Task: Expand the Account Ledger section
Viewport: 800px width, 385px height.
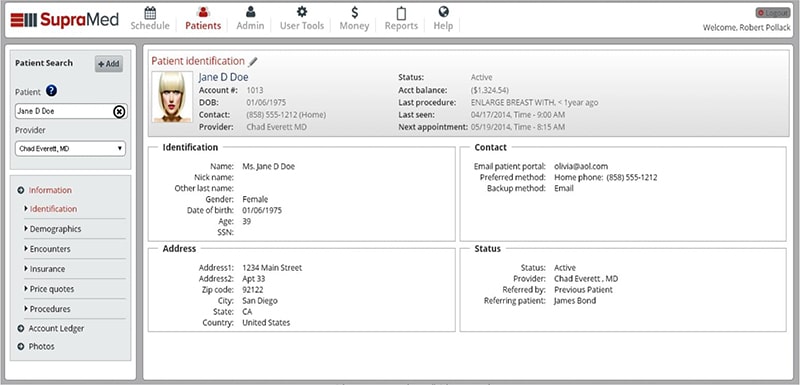Action: click(x=20, y=328)
